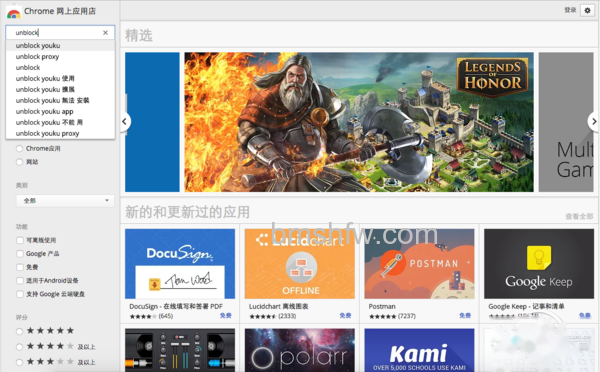Select the Chrome应用 radio button
This screenshot has width=600, height=372.
[19, 148]
